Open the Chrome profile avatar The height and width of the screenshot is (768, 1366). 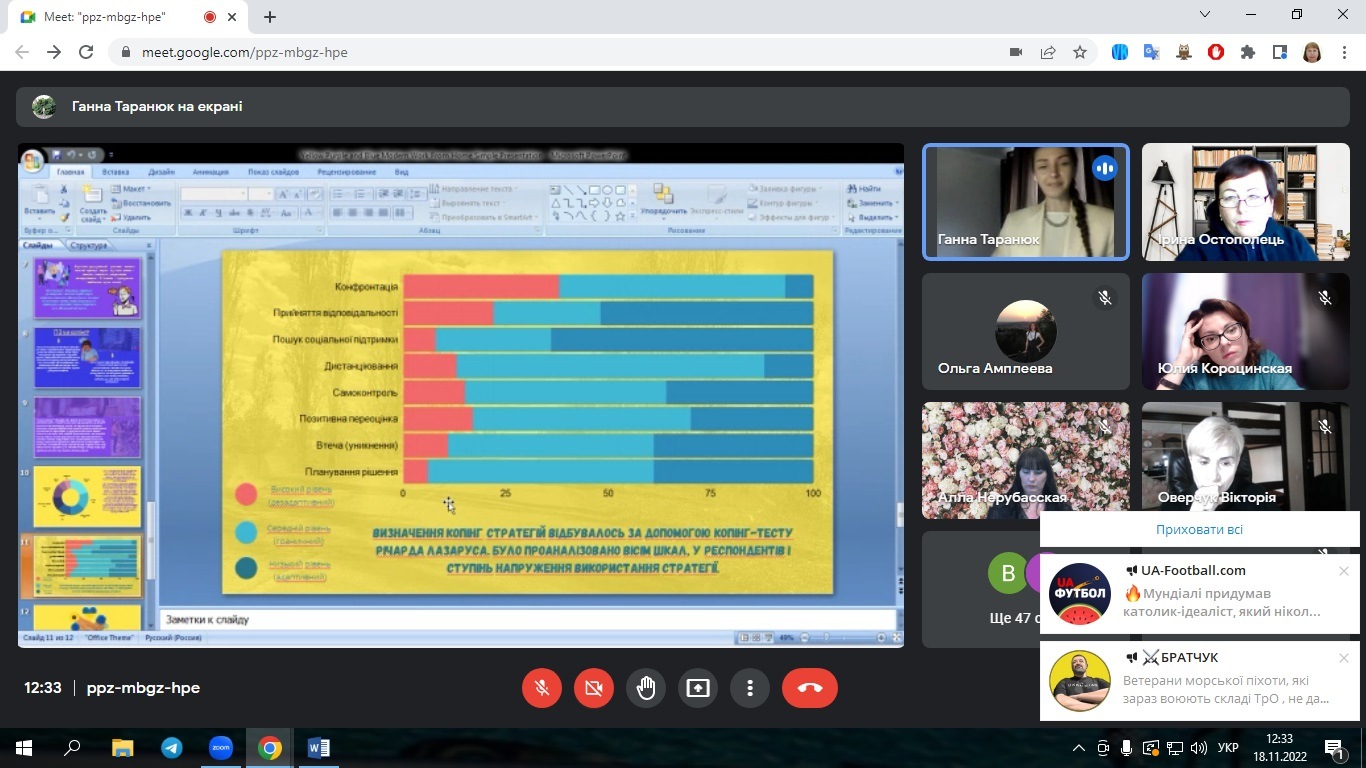(1312, 52)
